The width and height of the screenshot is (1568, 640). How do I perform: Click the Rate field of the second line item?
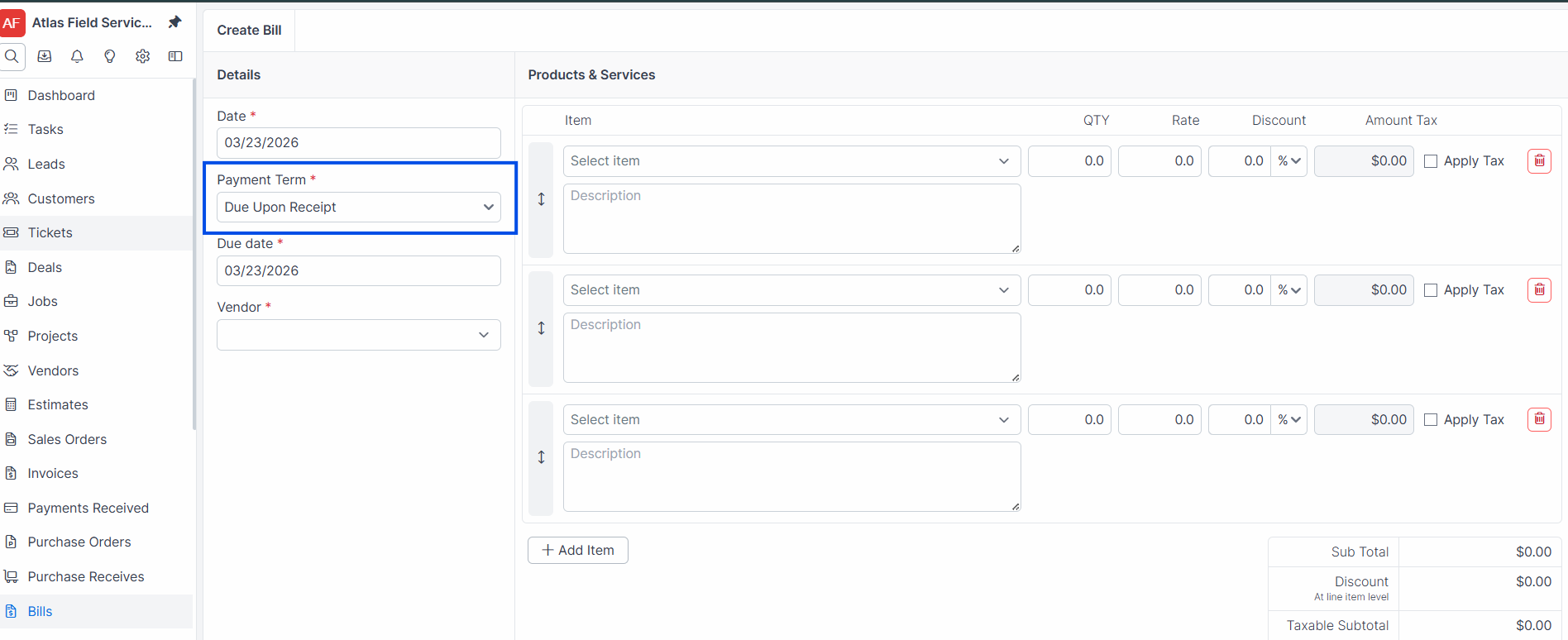click(1159, 290)
